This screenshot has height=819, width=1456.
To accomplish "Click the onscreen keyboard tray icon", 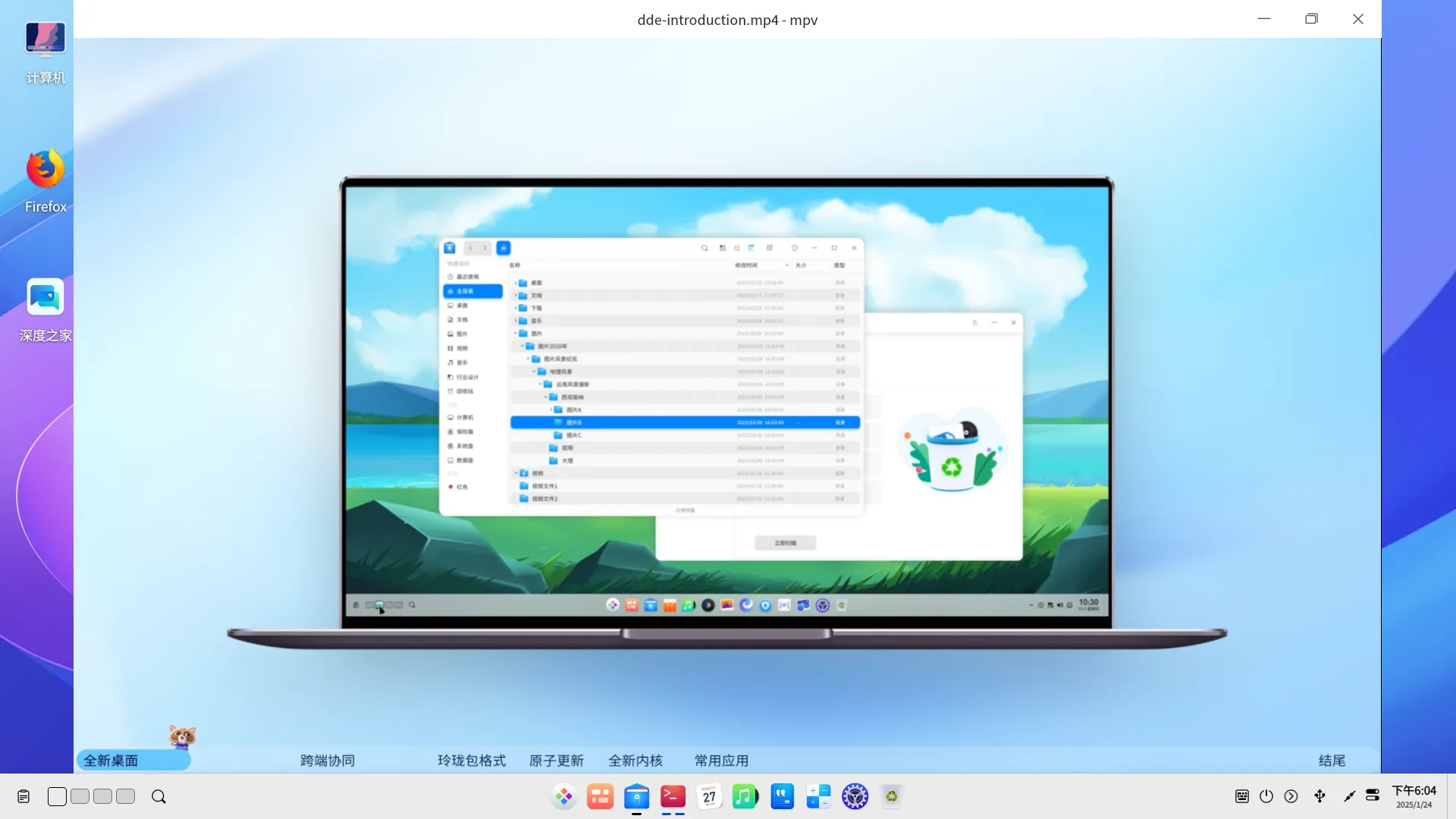I will pos(1241,796).
